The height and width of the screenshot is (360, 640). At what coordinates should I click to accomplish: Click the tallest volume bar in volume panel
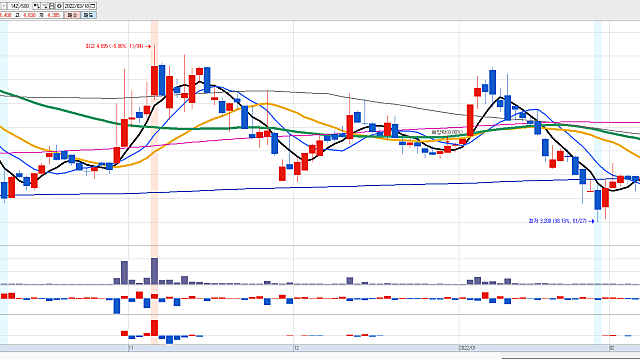click(154, 271)
